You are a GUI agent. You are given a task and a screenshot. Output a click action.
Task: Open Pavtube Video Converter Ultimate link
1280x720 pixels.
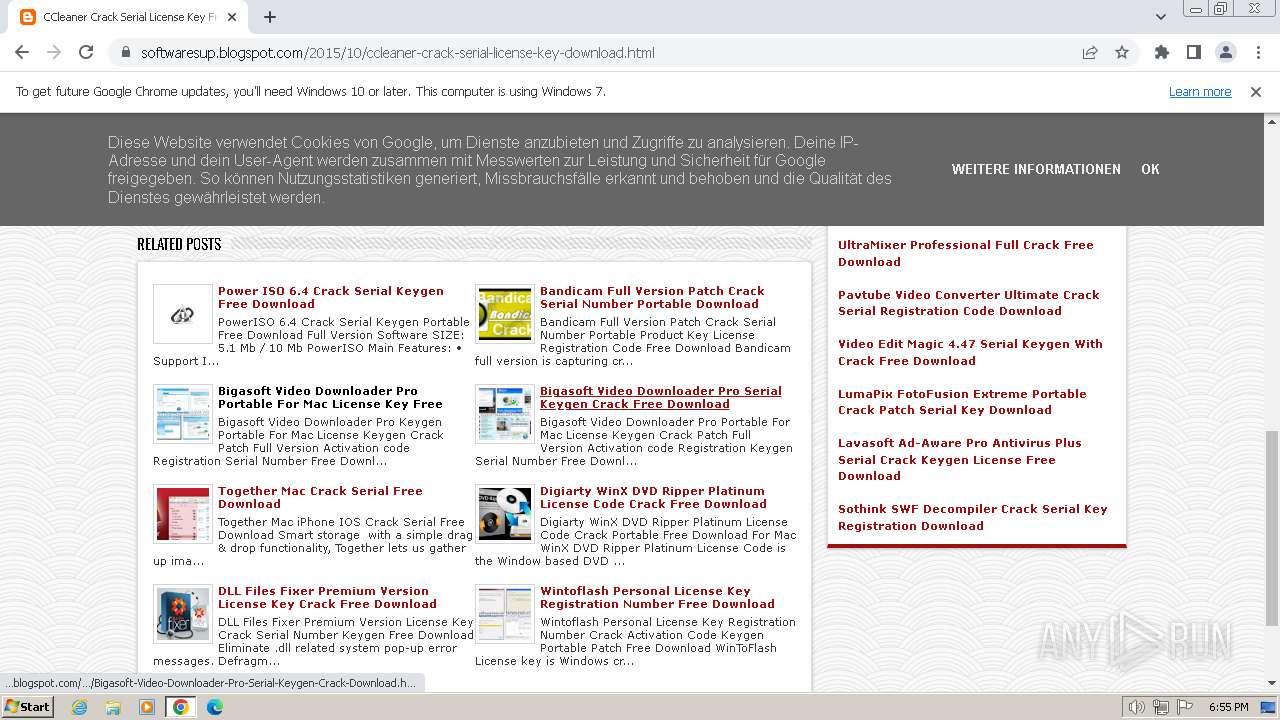(x=968, y=302)
